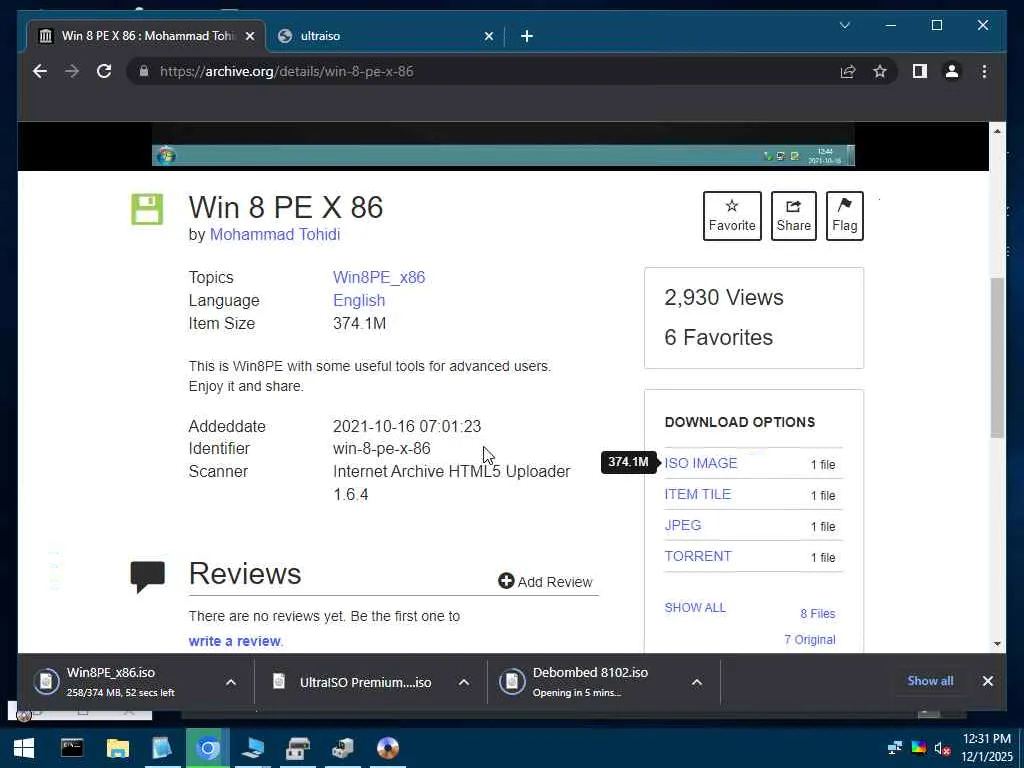Click the browser forward arrow

[72, 71]
